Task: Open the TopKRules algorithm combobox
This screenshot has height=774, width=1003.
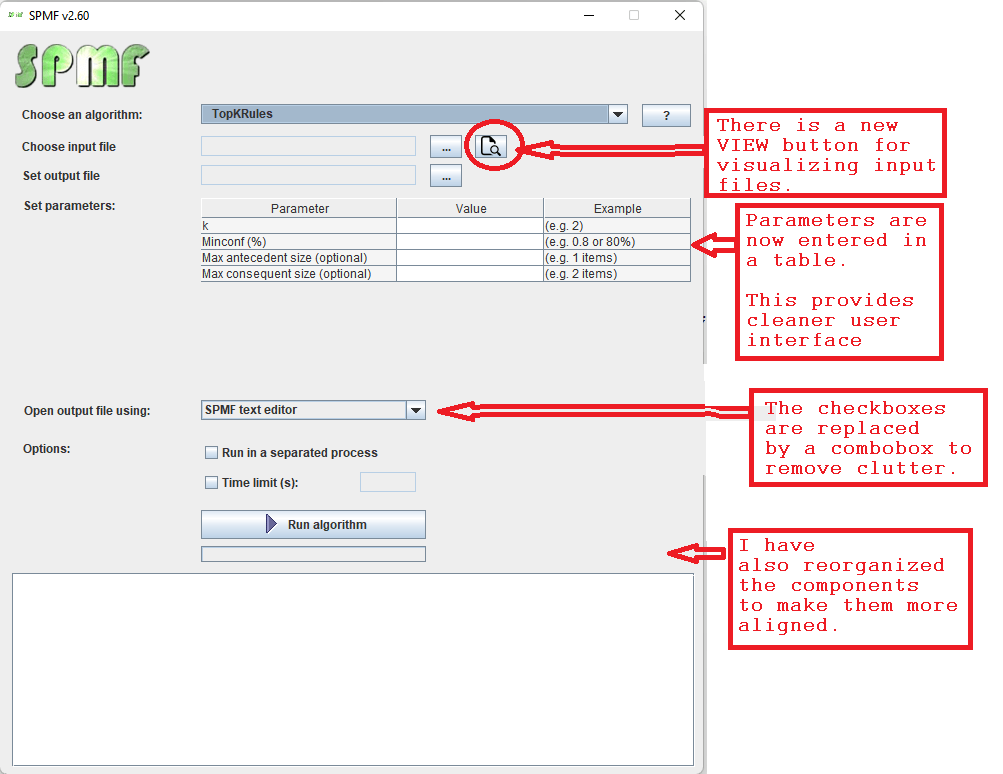Action: pyautogui.click(x=414, y=115)
